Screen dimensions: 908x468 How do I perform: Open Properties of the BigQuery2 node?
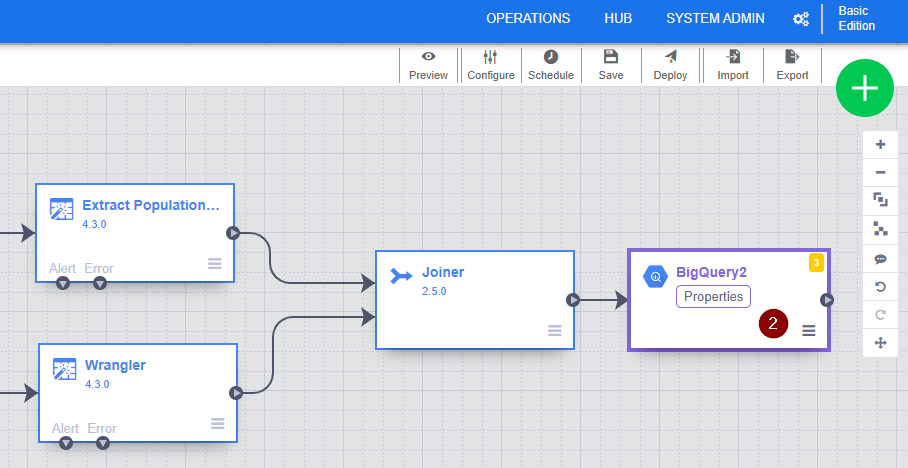pyautogui.click(x=713, y=296)
